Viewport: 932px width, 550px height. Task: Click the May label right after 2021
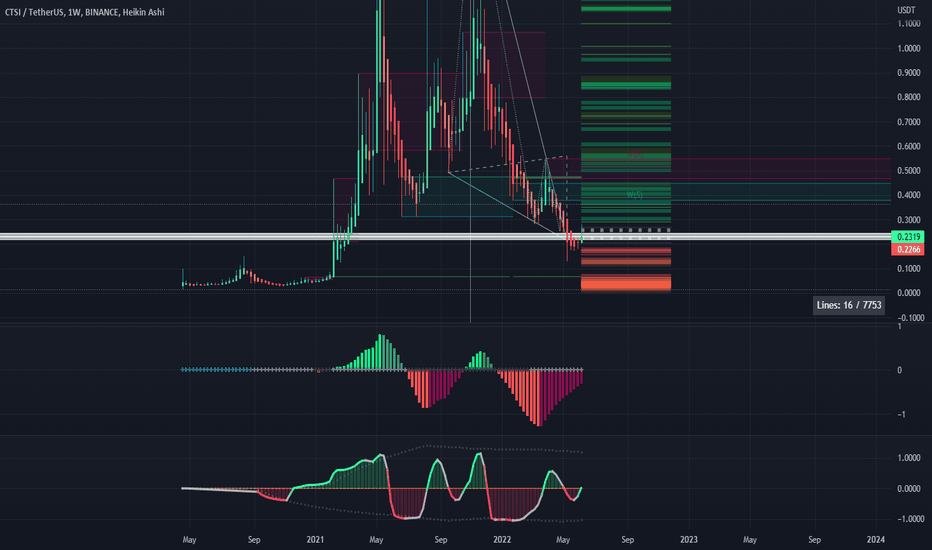coord(376,540)
